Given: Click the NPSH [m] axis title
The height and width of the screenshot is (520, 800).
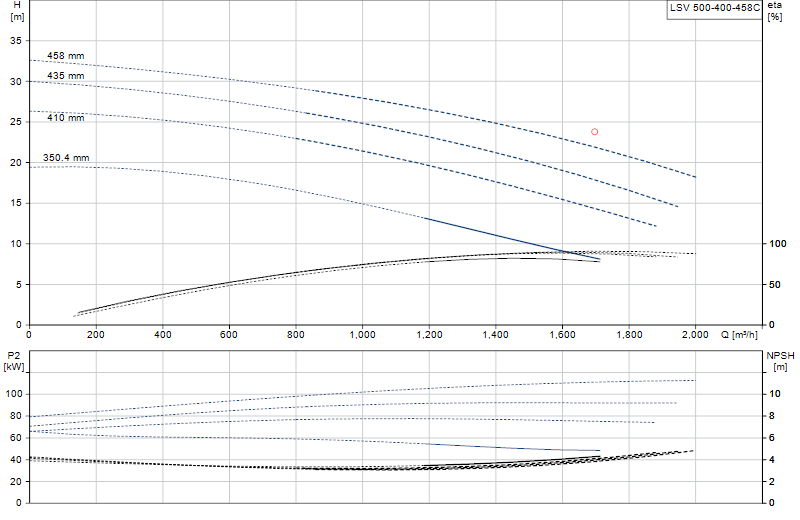Looking at the screenshot, I should (x=780, y=361).
